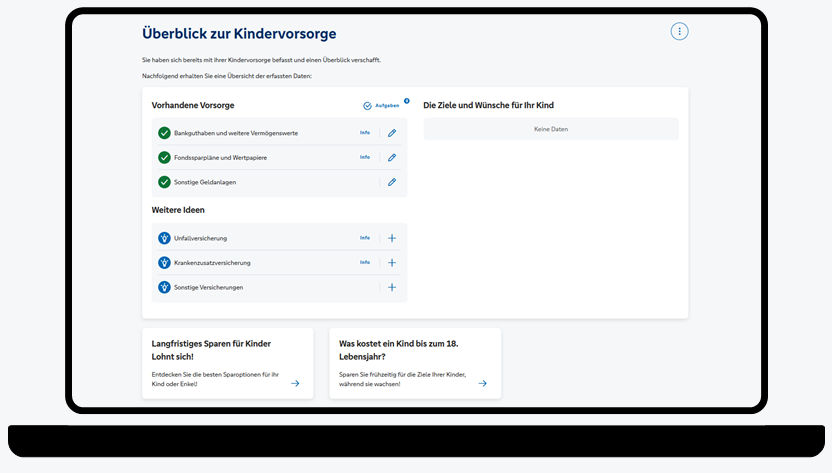
Task: Open arrow on Was kostet ein Kind card
Action: click(482, 383)
